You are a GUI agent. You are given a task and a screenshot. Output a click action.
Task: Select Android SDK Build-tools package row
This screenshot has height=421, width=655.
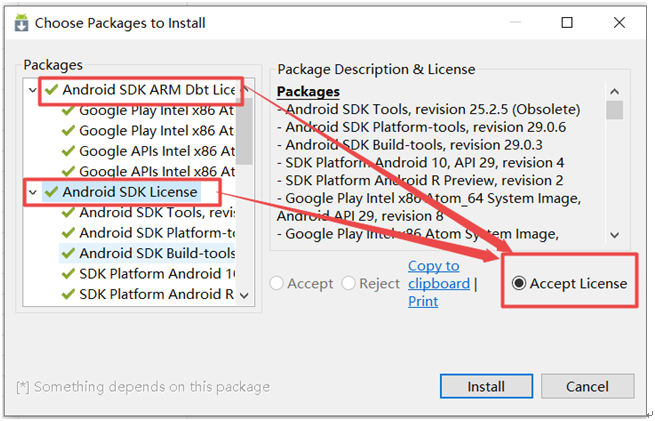157,253
